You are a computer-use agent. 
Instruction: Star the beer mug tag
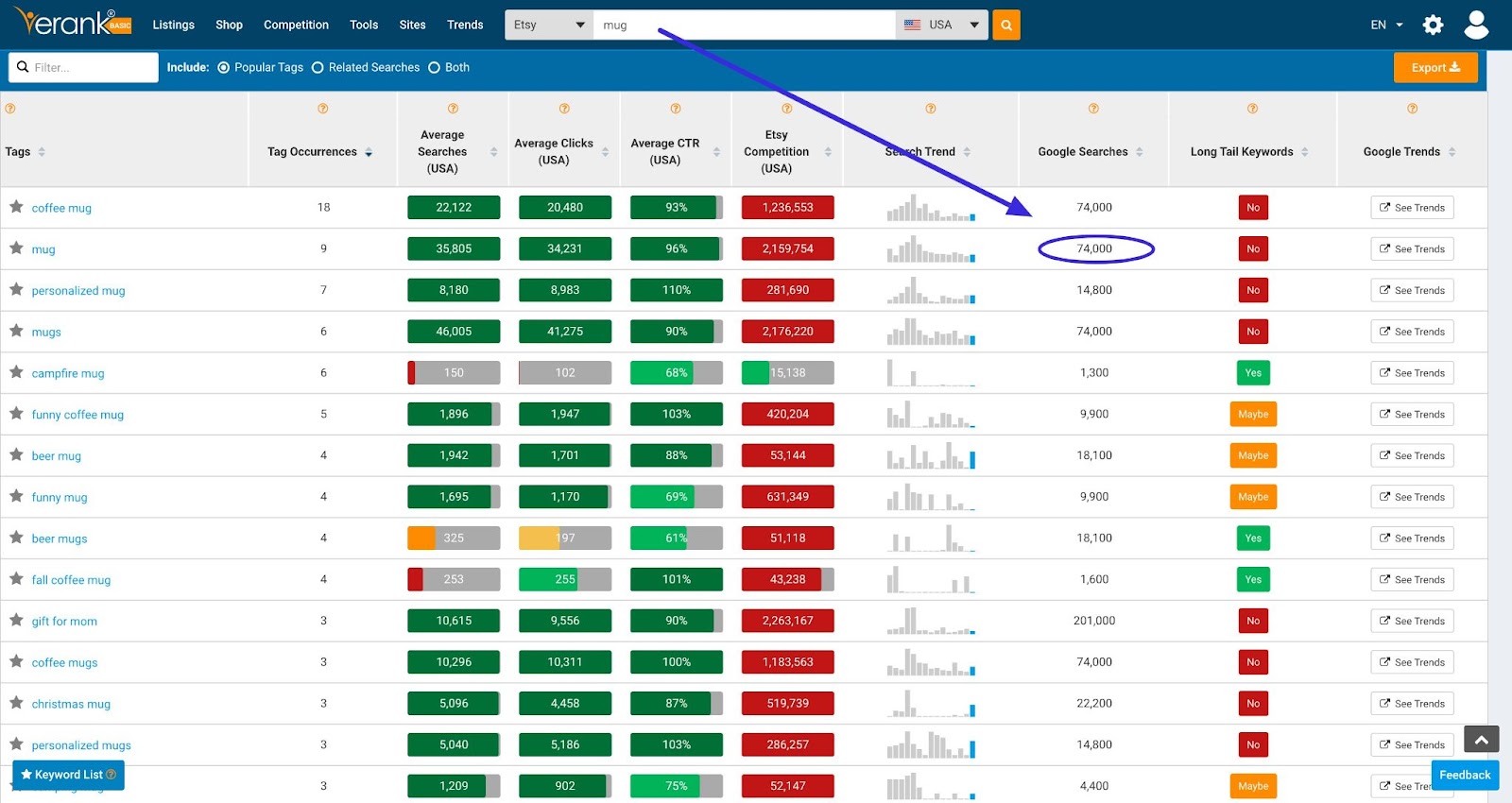(x=16, y=455)
